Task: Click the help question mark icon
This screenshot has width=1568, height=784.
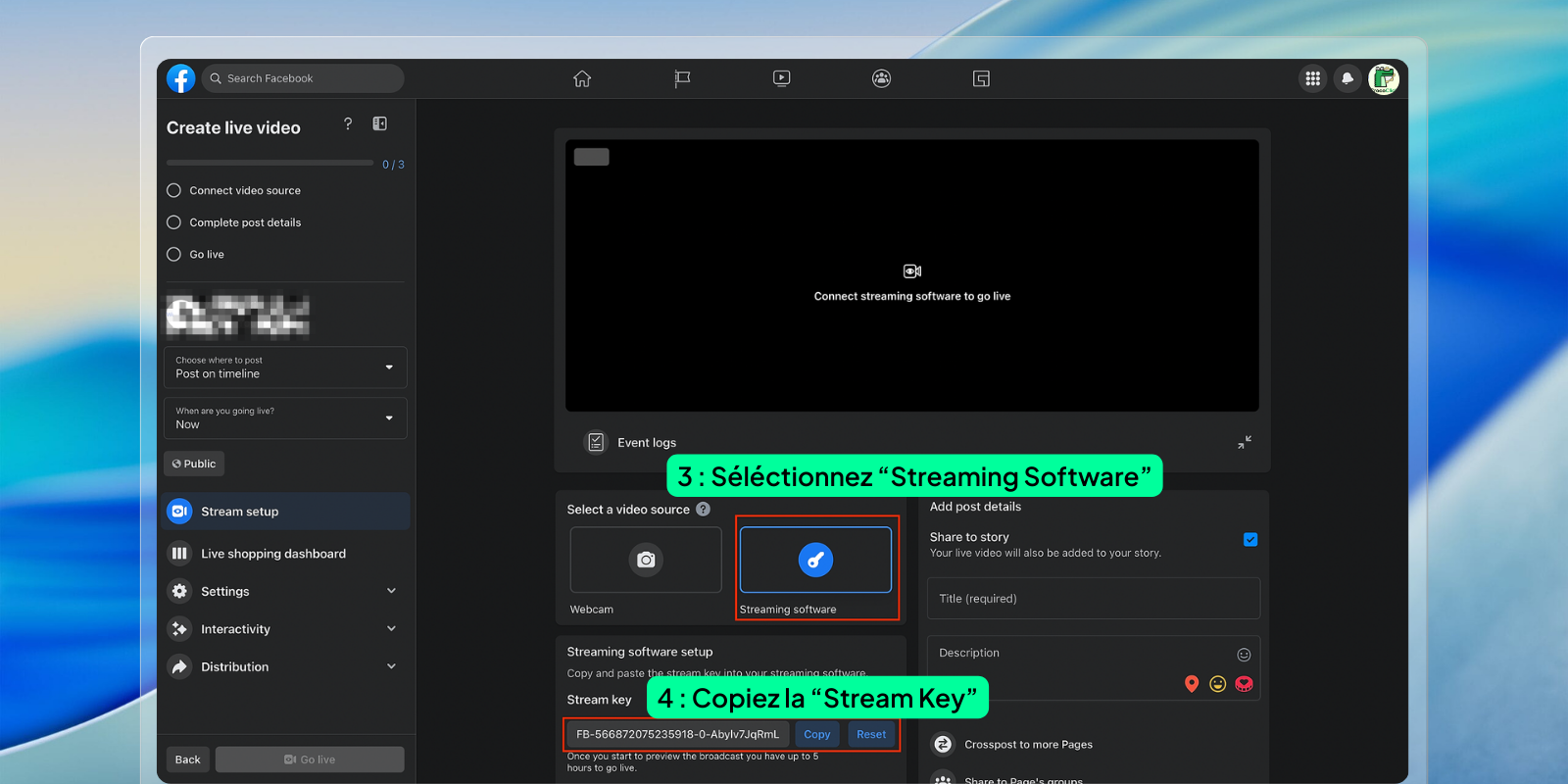Action: (348, 123)
